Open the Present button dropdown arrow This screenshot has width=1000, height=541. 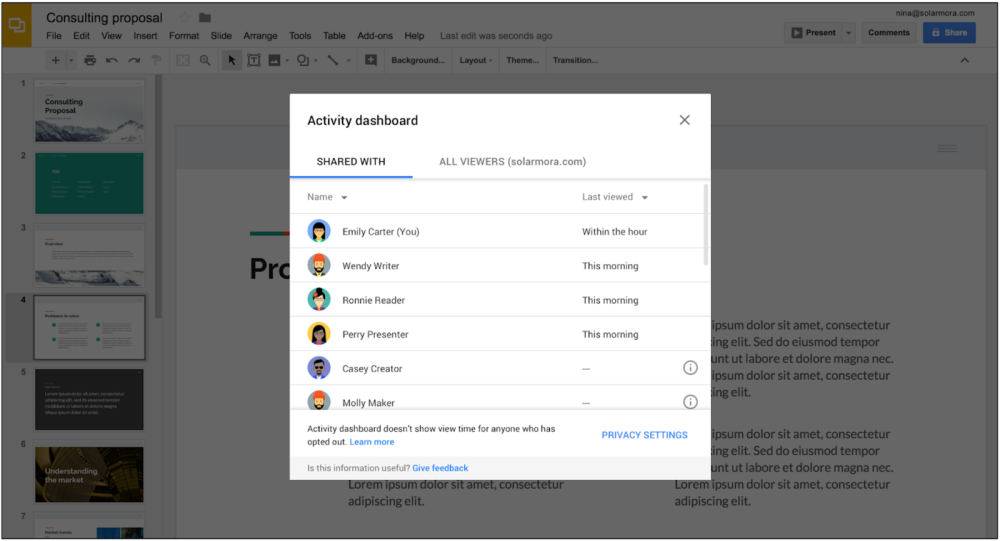point(849,33)
